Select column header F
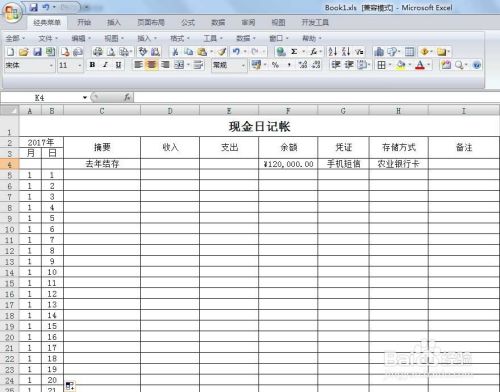The width and height of the screenshot is (500, 392). pyautogui.click(x=288, y=111)
